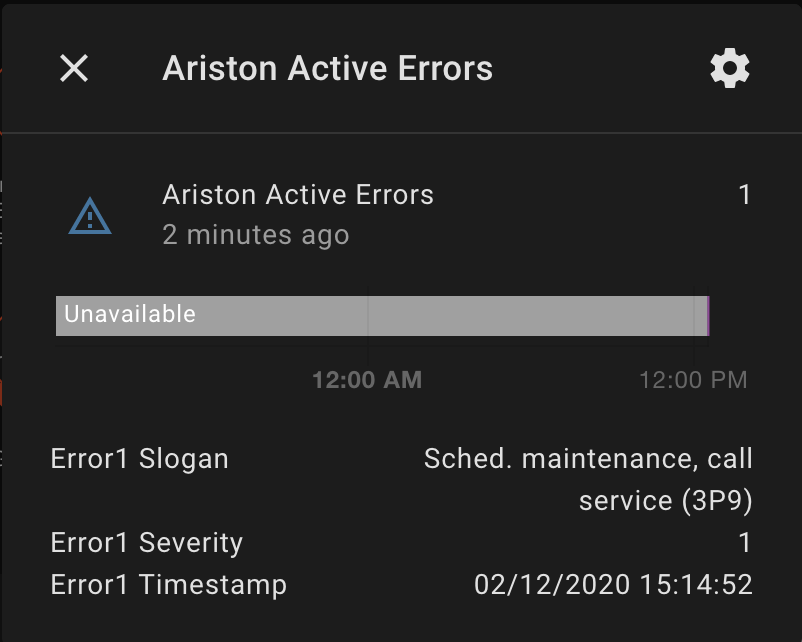Select the Error1 Slogan attribute label
Viewport: 802px width, 642px height.
(140, 458)
